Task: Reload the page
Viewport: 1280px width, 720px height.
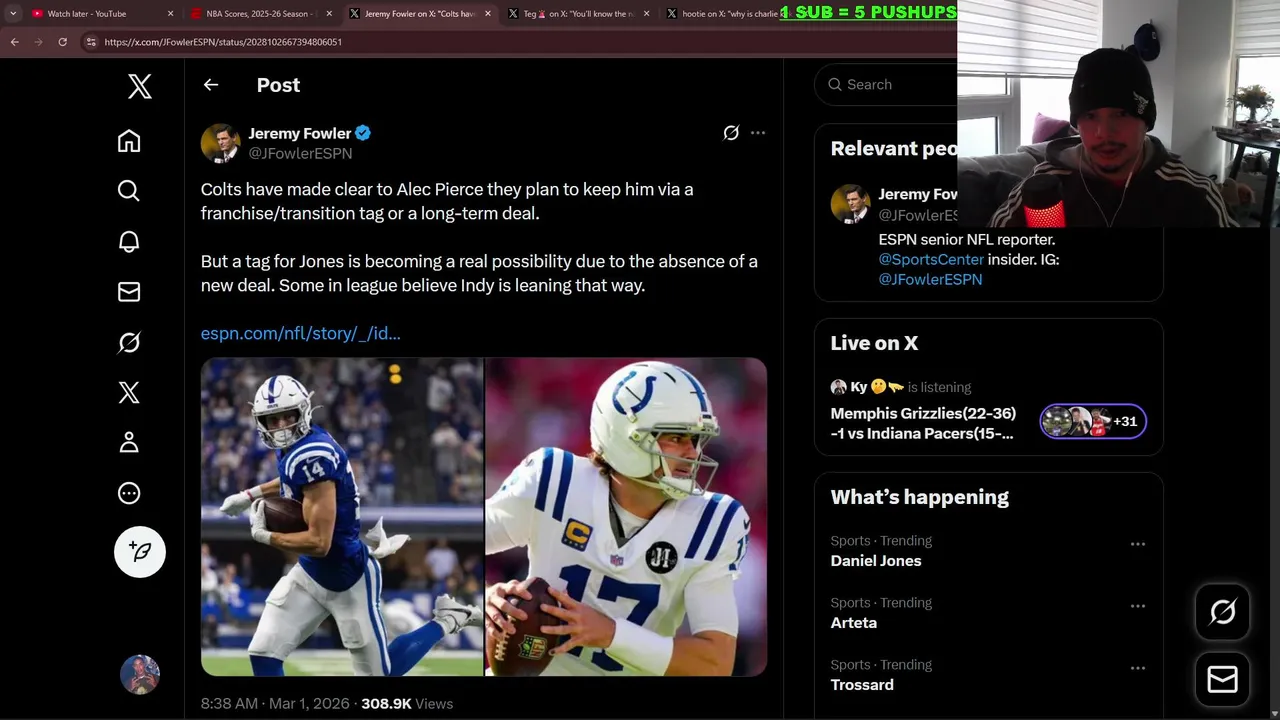Action: click(62, 42)
